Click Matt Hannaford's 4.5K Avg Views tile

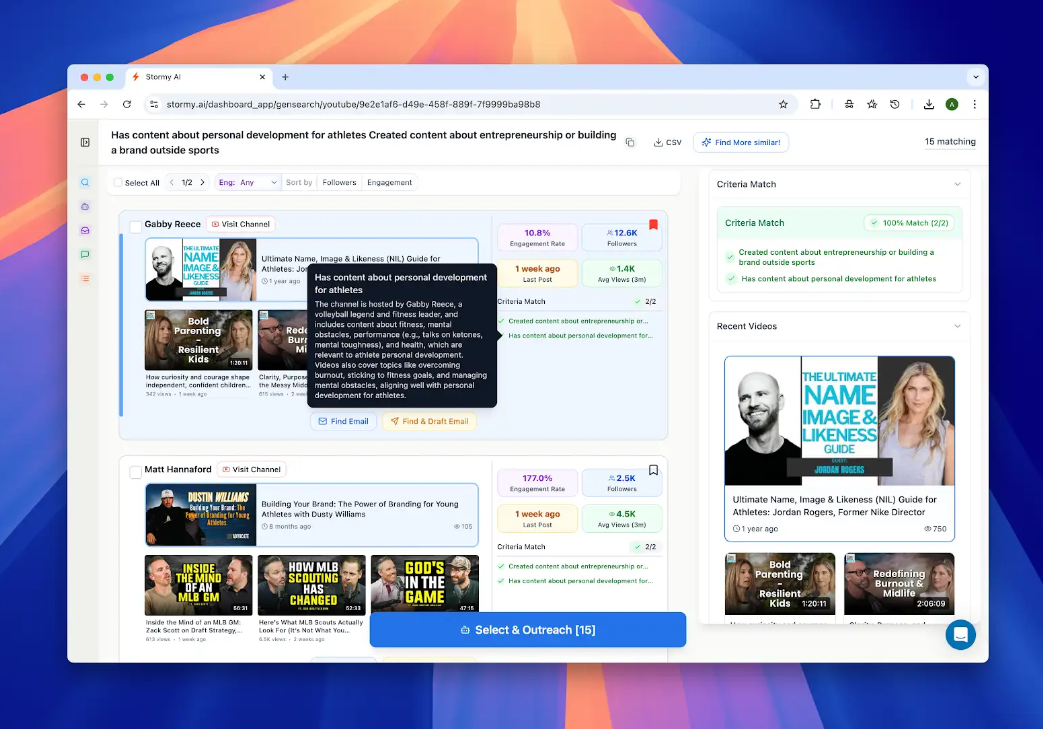(621, 519)
